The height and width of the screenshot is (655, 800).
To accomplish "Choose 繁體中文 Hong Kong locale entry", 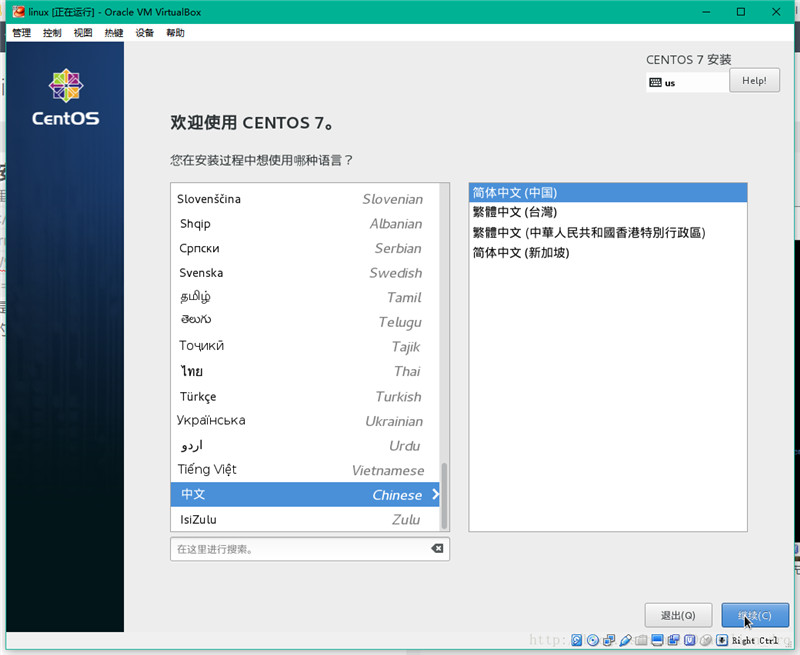I will coord(608,233).
